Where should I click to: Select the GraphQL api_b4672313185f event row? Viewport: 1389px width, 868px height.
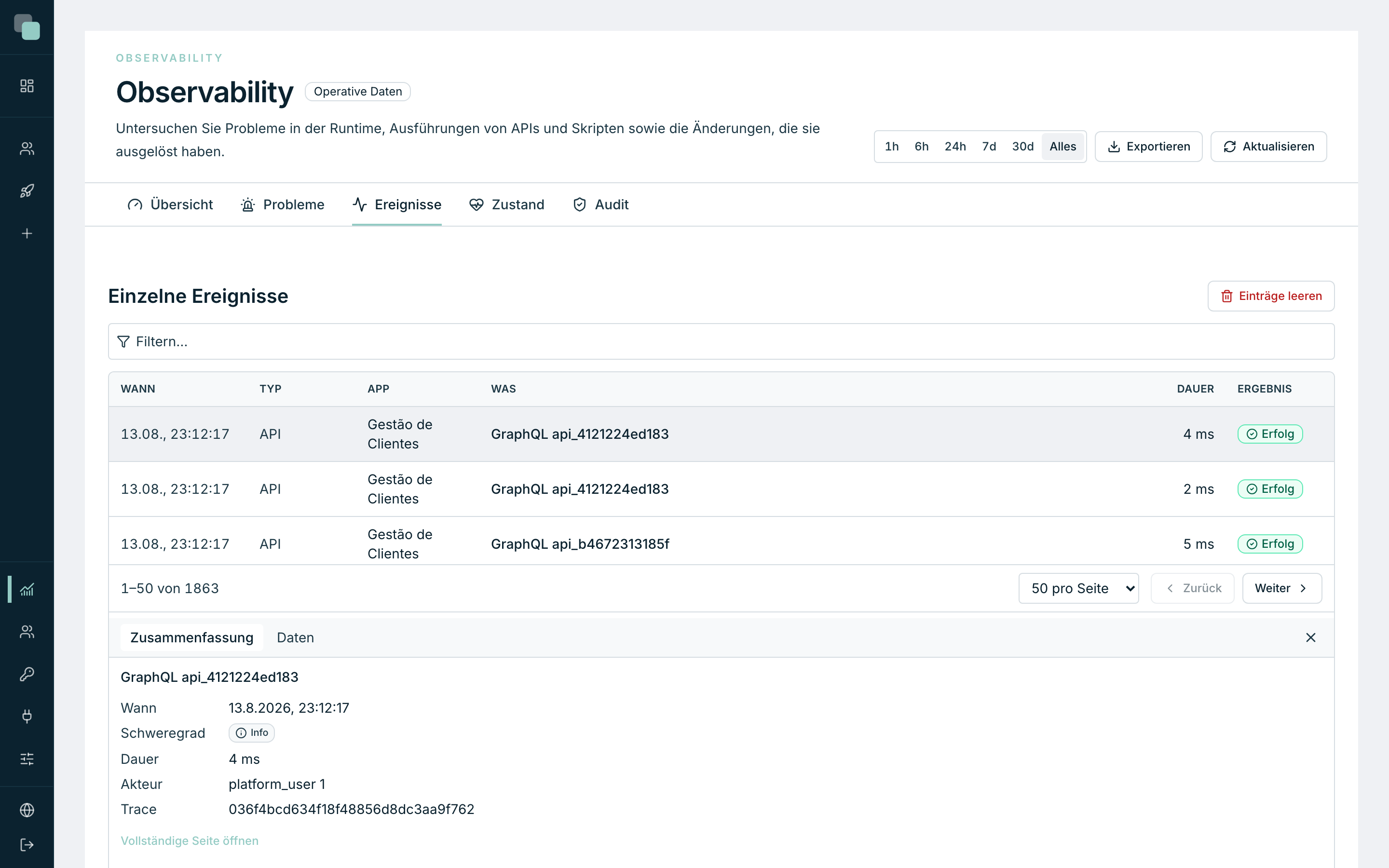(x=721, y=542)
